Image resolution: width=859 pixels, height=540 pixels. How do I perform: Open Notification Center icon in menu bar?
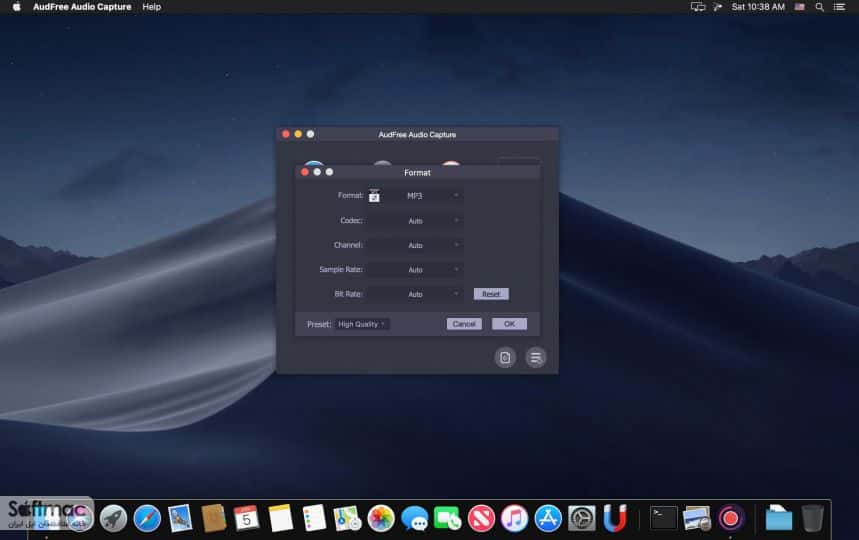pos(839,7)
